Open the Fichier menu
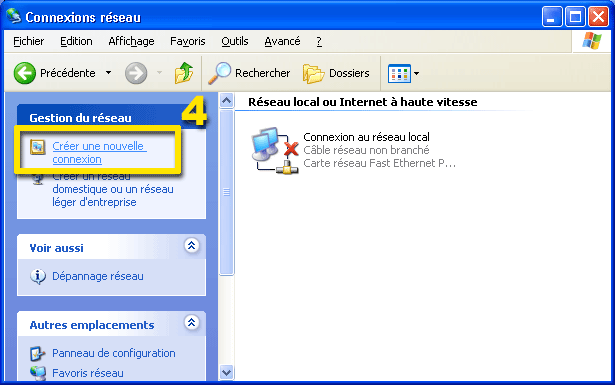615x385 pixels. 29,41
